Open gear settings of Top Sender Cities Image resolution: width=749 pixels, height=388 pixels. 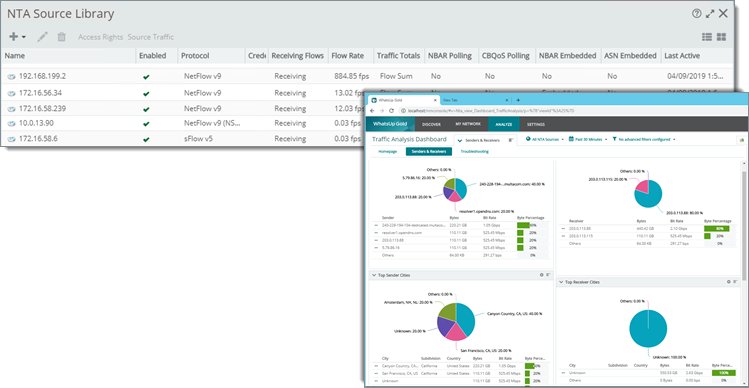[x=542, y=275]
